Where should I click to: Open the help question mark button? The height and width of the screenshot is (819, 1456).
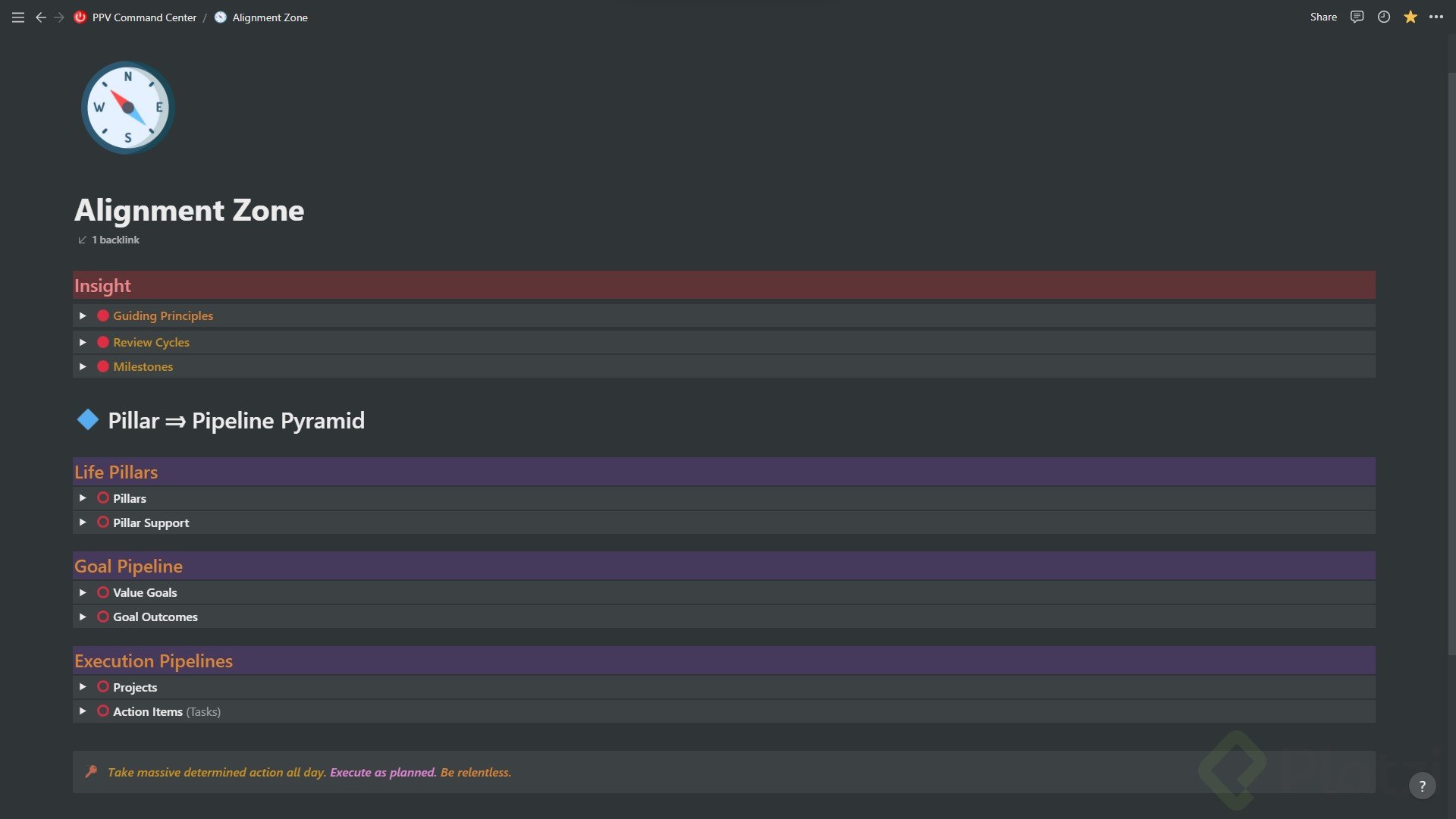(1422, 786)
